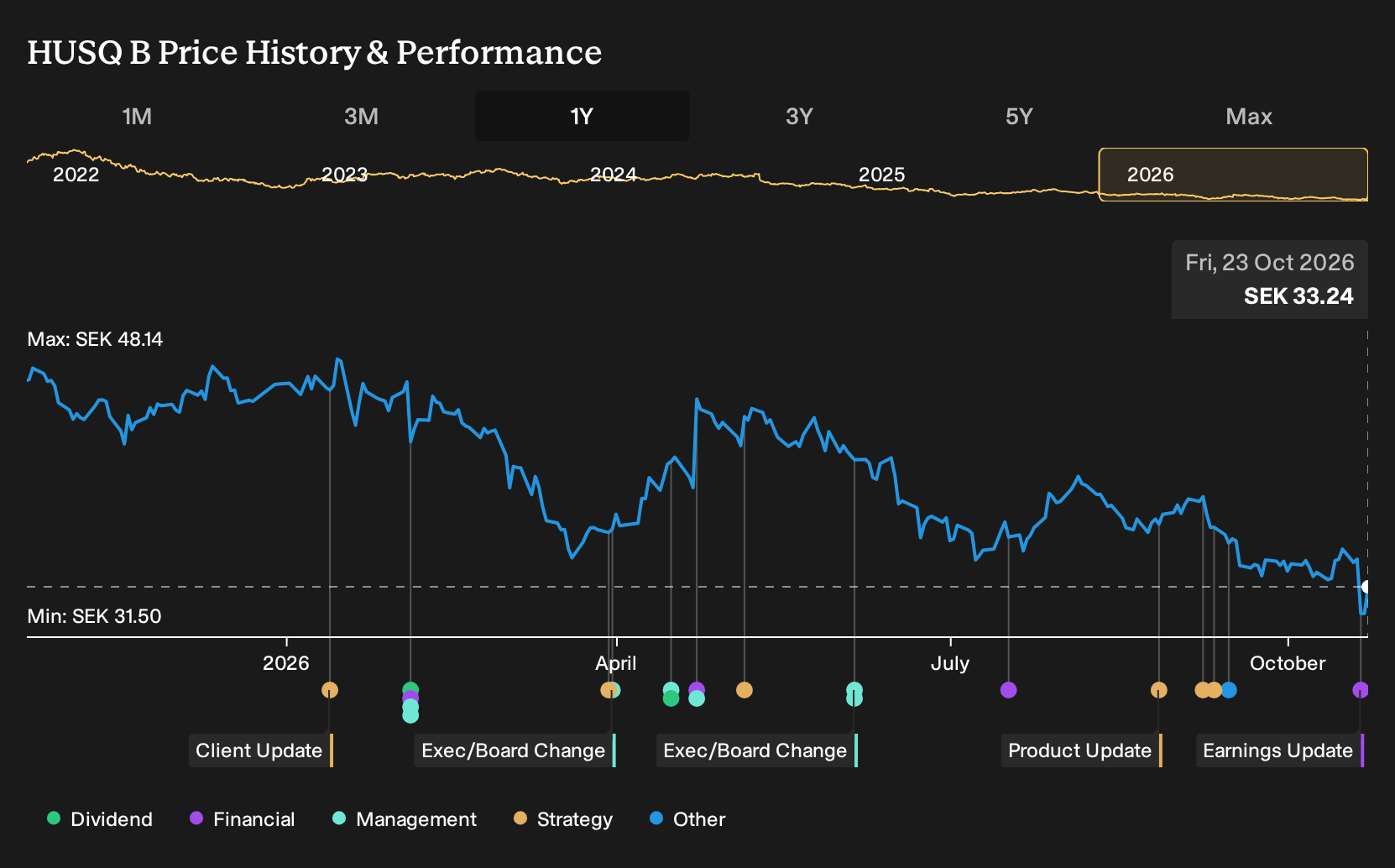1395x868 pixels.
Task: Select the orange Strategy marker above Client Update
Action: (330, 690)
